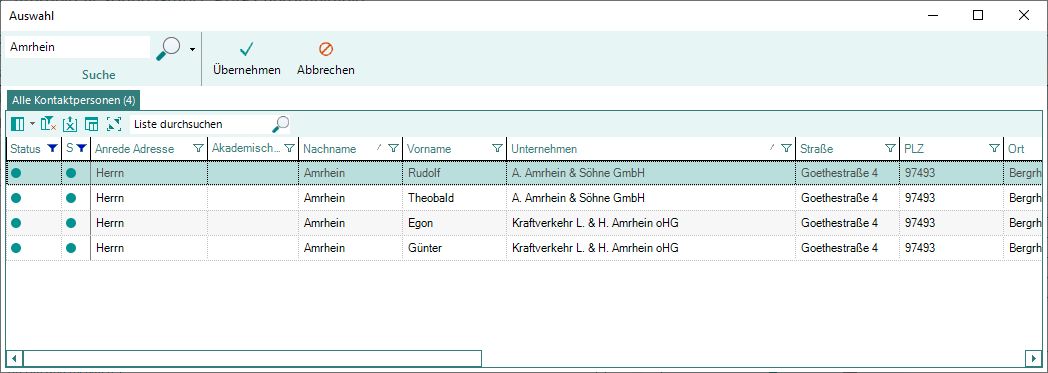Screen dimensions: 1048x373
Task: Click the S column dot in Egon's row
Action: tap(71, 223)
